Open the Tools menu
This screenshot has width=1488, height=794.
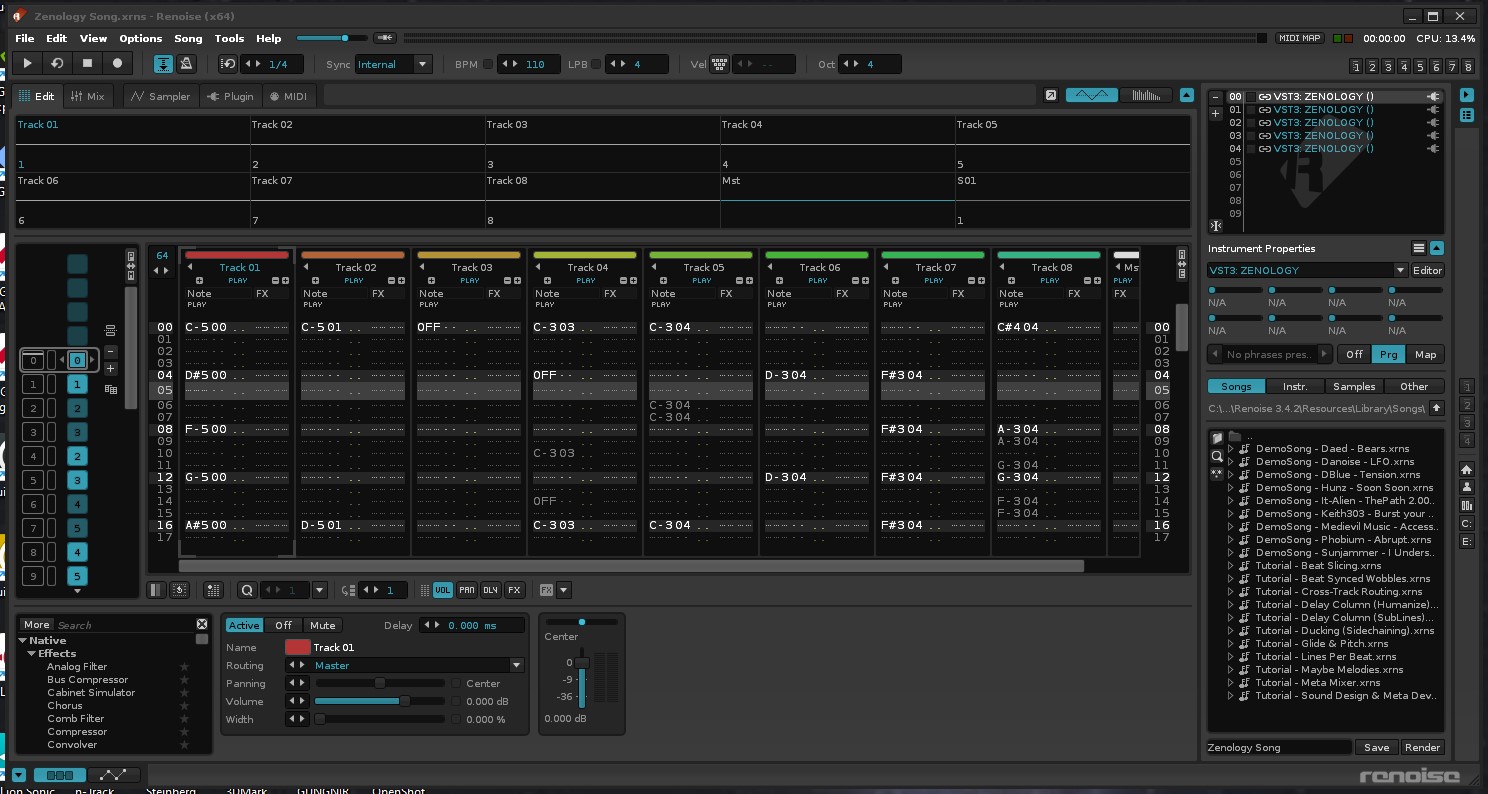(229, 38)
